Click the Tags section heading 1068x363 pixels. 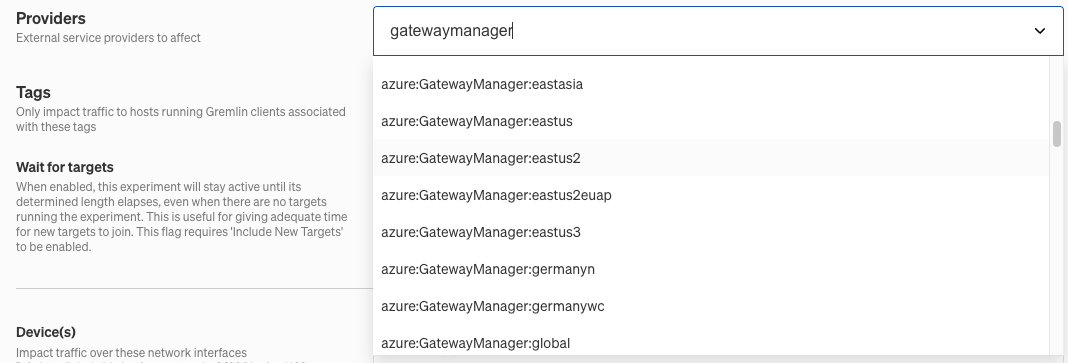coord(33,92)
